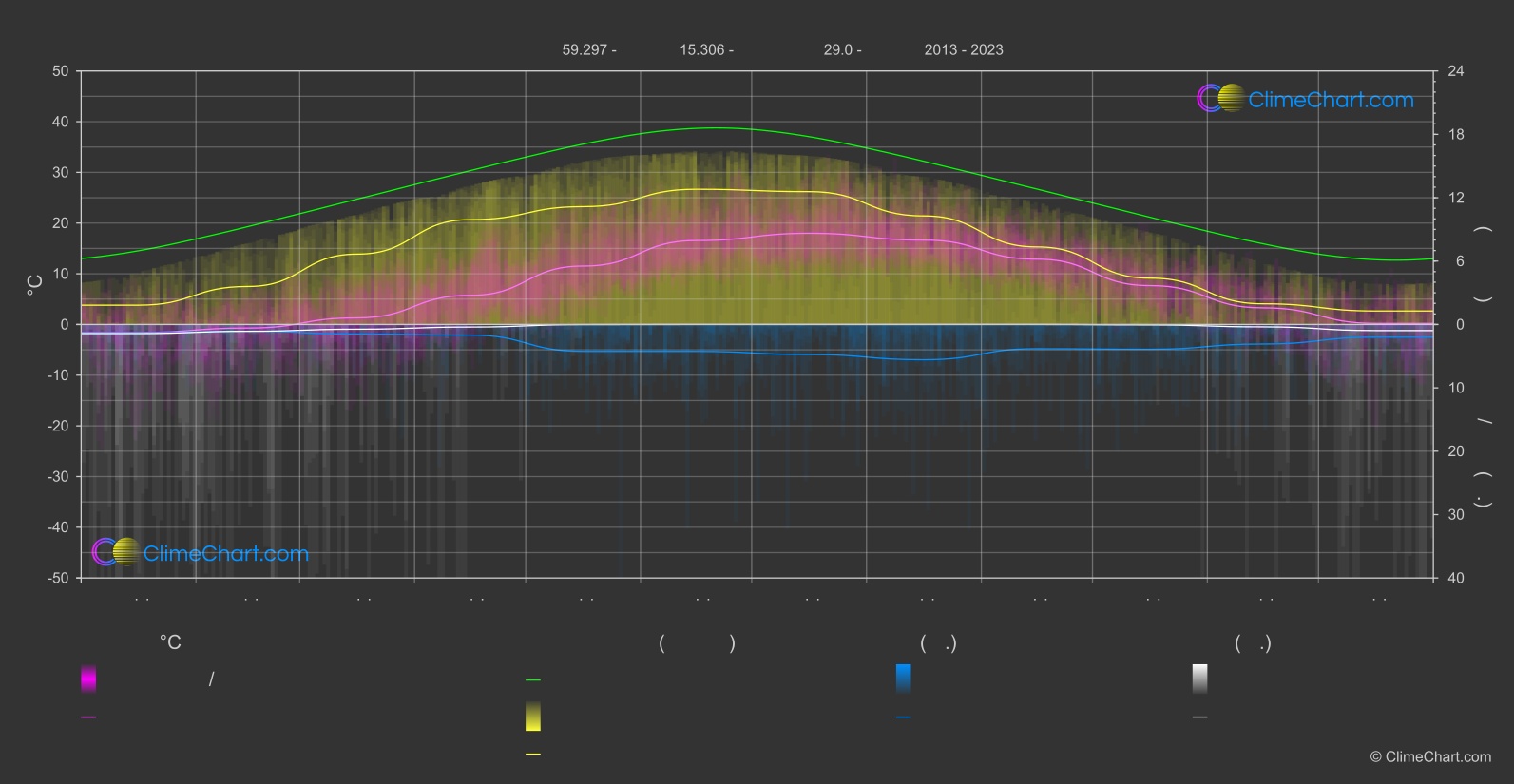Screen dimensions: 1514x784
Task: Click the 2013 - 2023 period label
Action: (964, 49)
